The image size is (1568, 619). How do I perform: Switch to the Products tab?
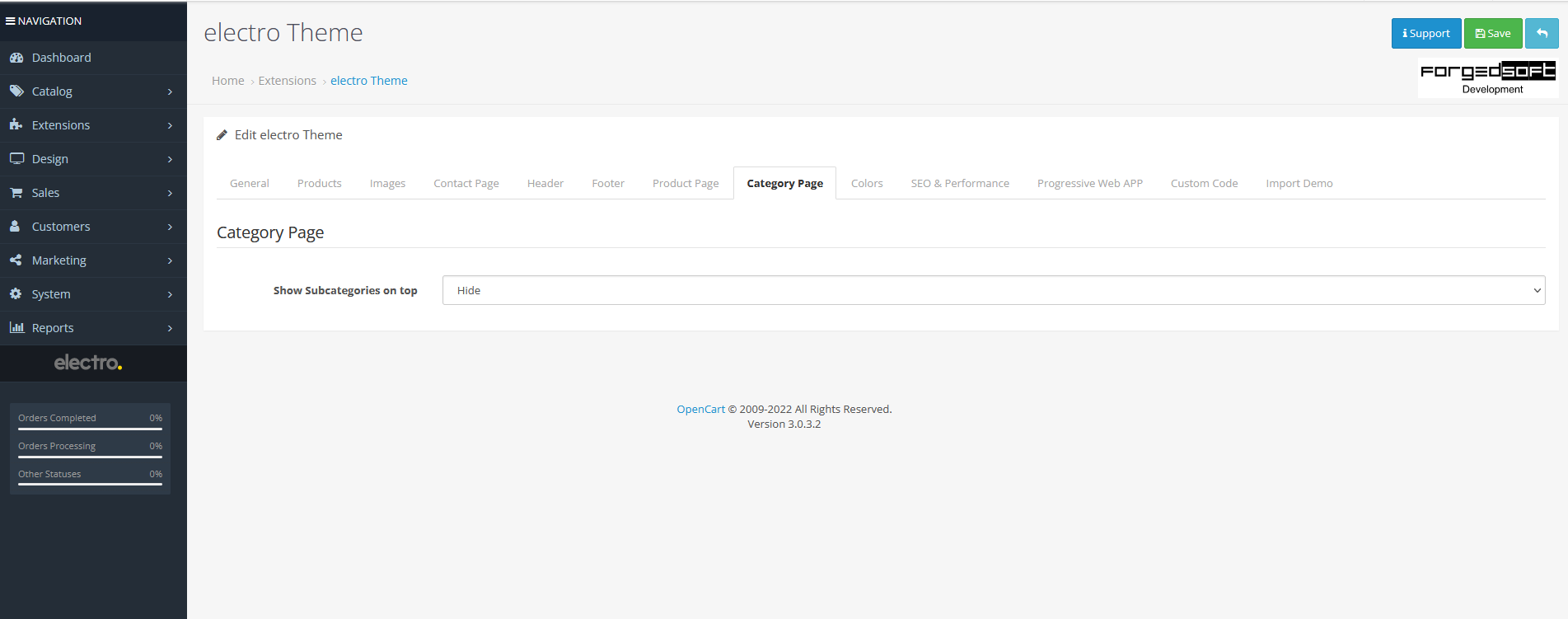pos(320,183)
